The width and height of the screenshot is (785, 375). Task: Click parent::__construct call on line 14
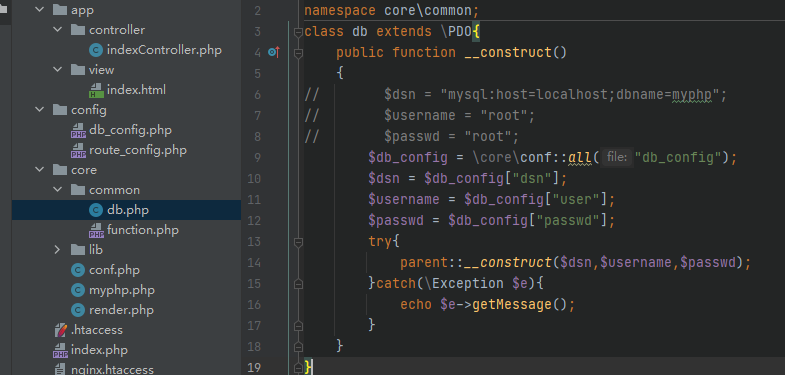tap(476, 263)
